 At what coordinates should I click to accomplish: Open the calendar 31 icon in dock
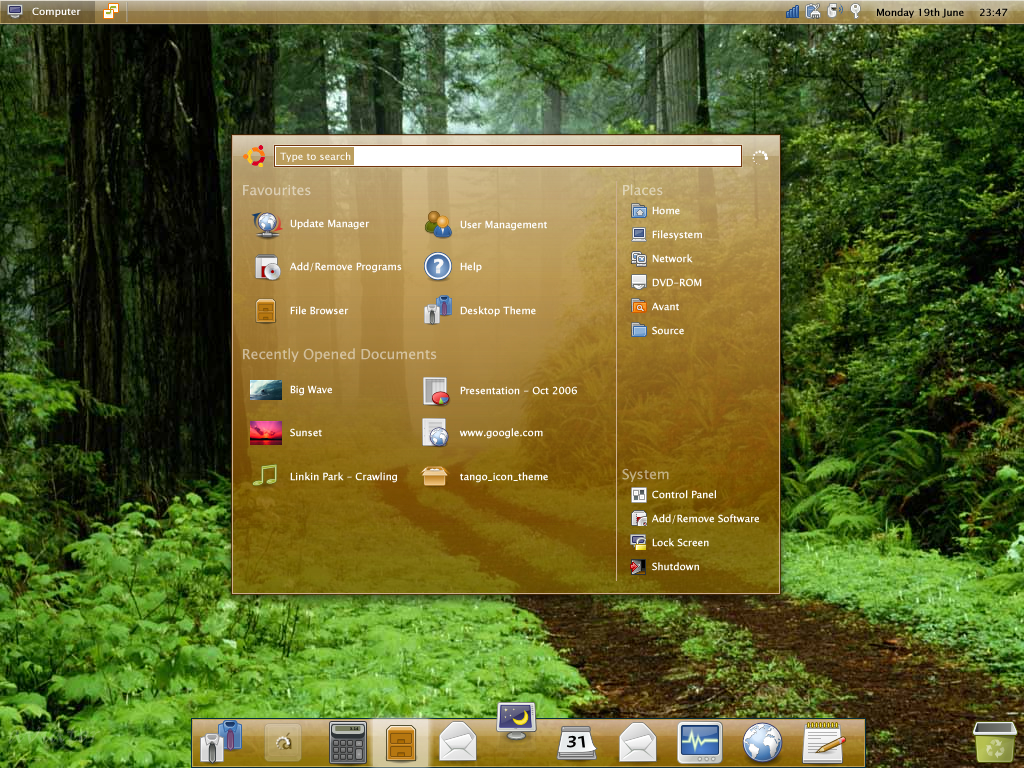[577, 743]
